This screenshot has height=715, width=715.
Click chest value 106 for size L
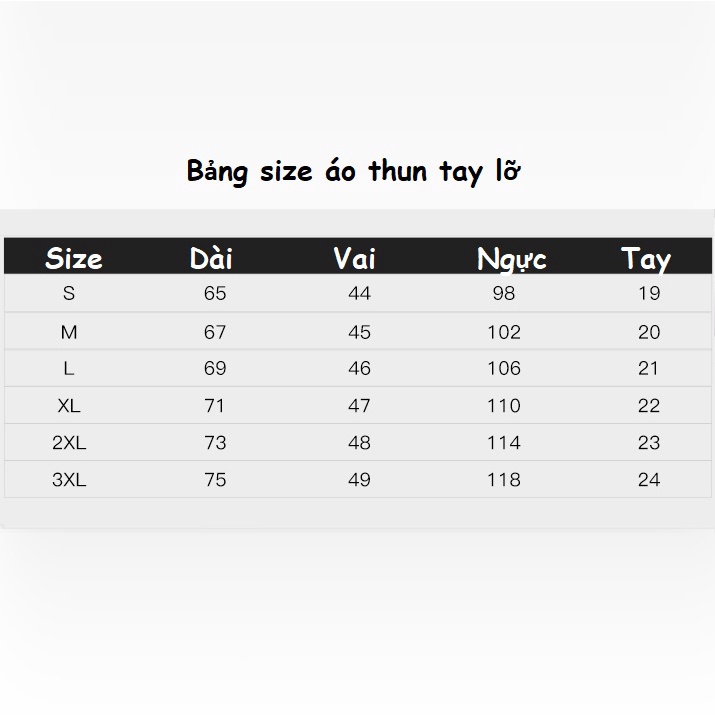click(x=504, y=369)
